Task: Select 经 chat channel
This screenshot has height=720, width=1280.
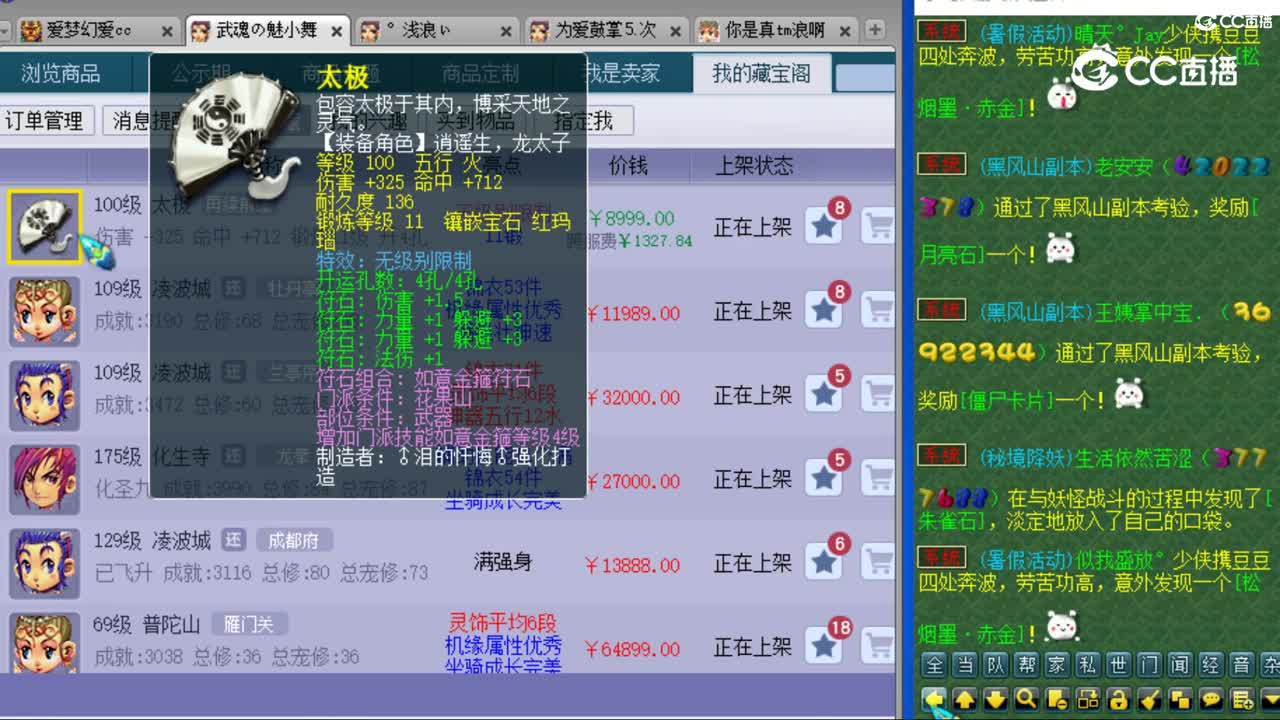Action: [x=1211, y=665]
